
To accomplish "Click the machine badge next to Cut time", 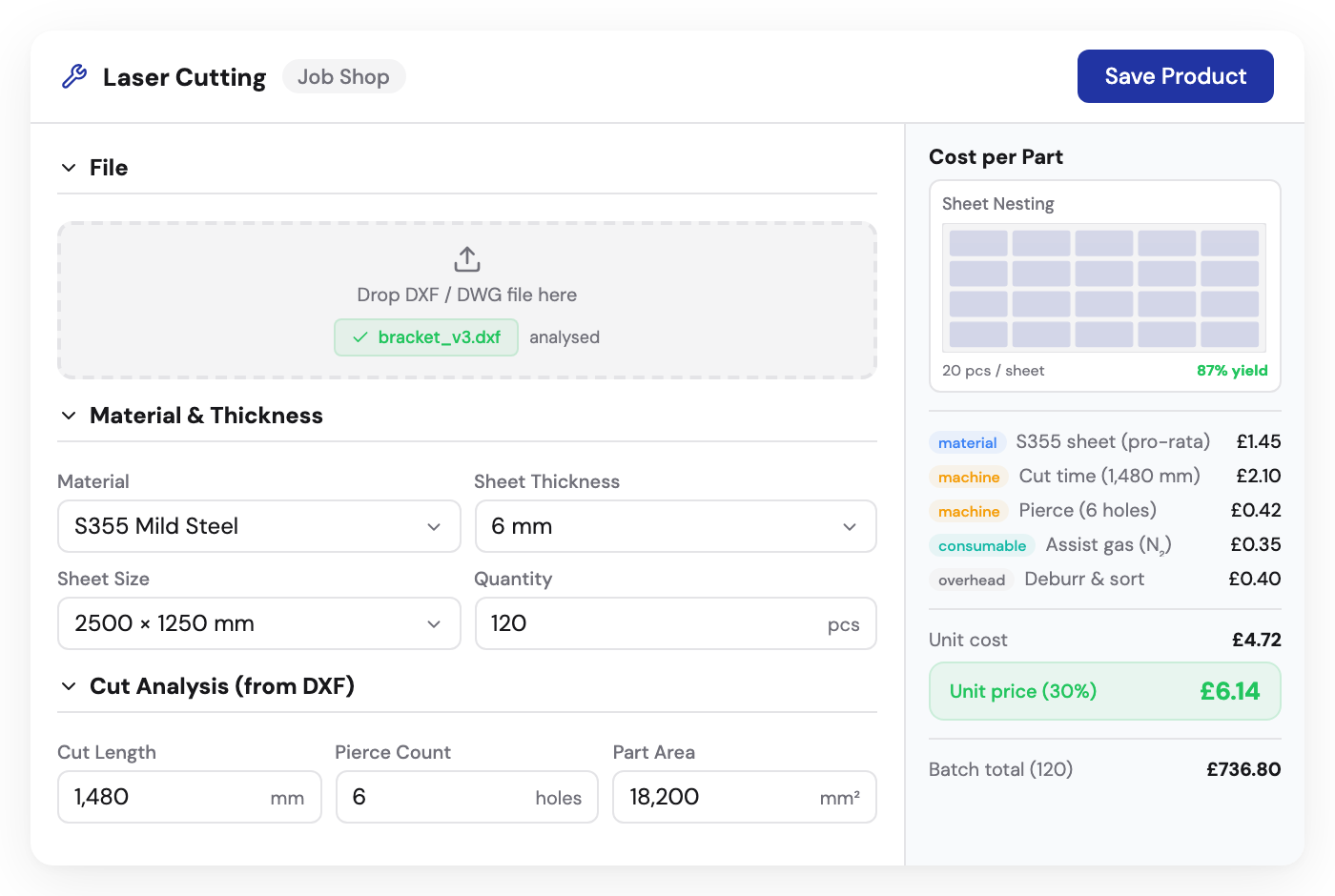I will click(x=968, y=477).
